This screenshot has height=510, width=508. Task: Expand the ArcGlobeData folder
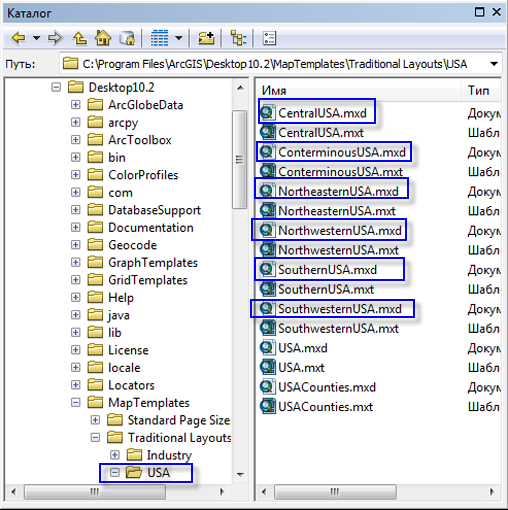tap(76, 105)
